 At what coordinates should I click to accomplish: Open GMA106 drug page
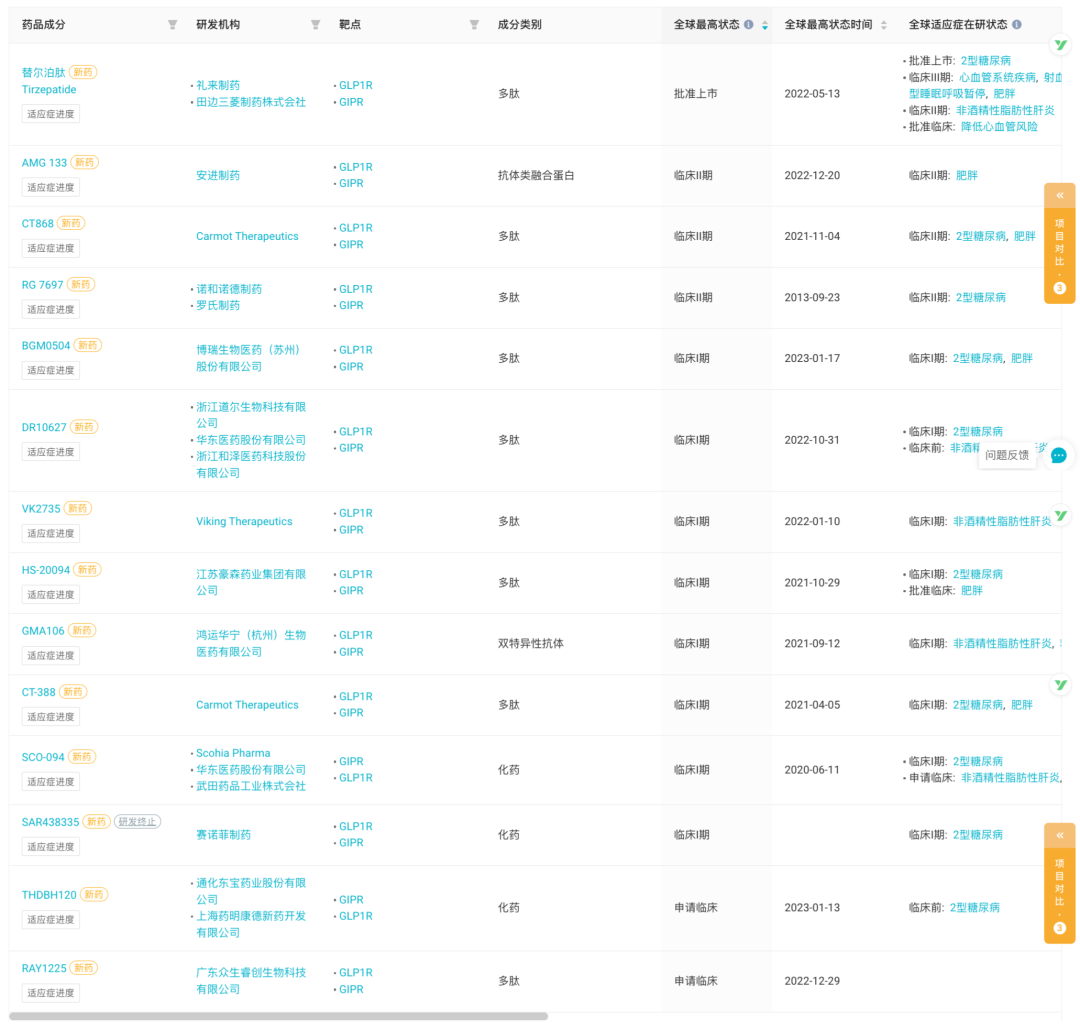tap(43, 631)
